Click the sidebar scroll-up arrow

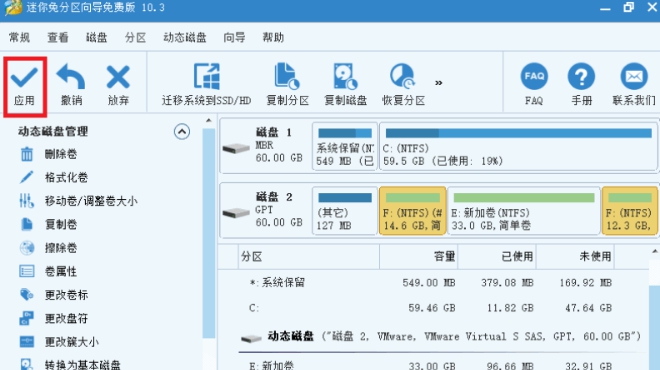(x=209, y=121)
